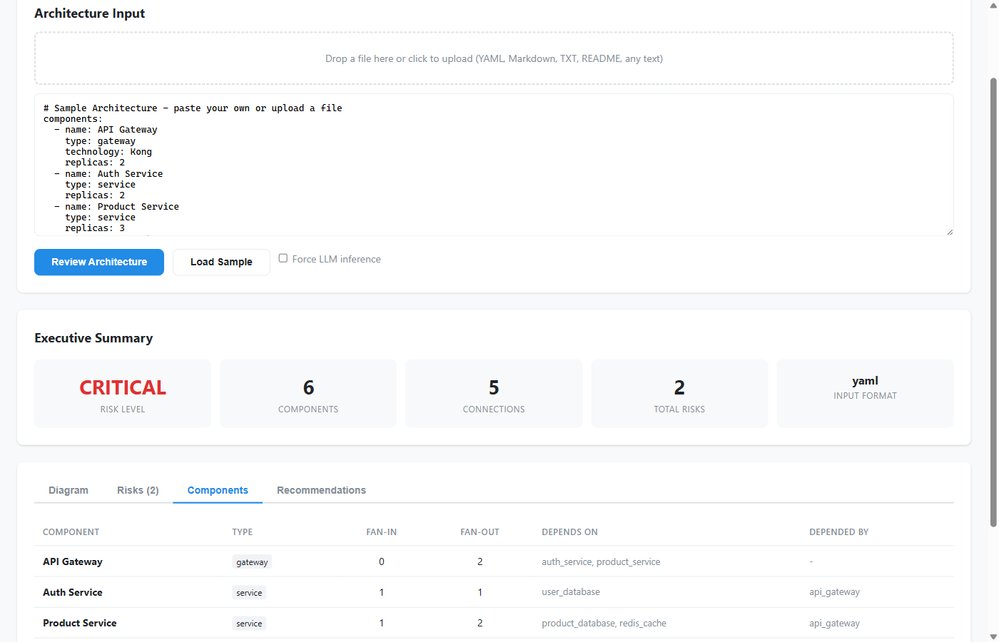Click the Fan-In column header
Image resolution: width=999 pixels, height=642 pixels.
[381, 532]
